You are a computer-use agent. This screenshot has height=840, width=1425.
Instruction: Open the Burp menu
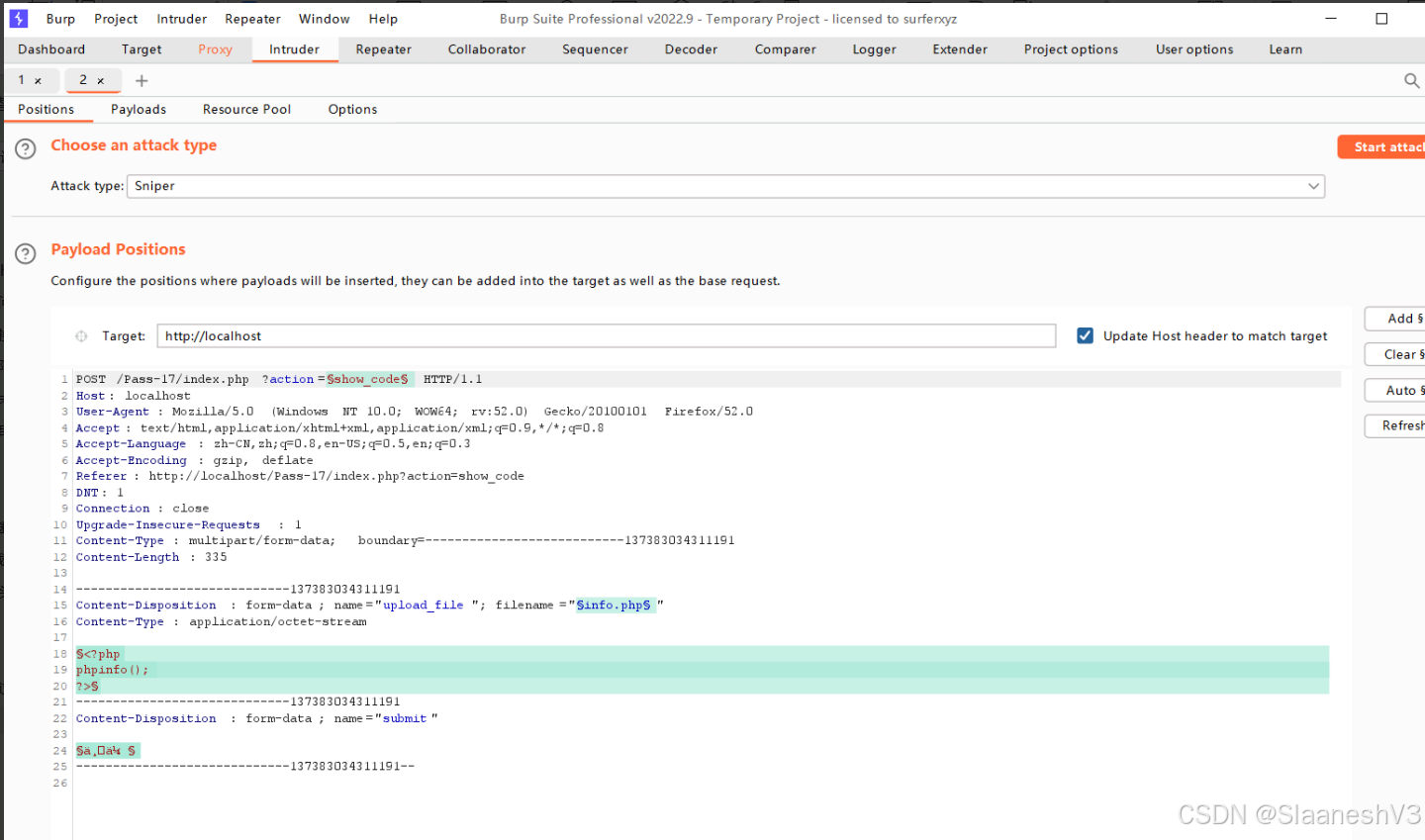coord(60,19)
